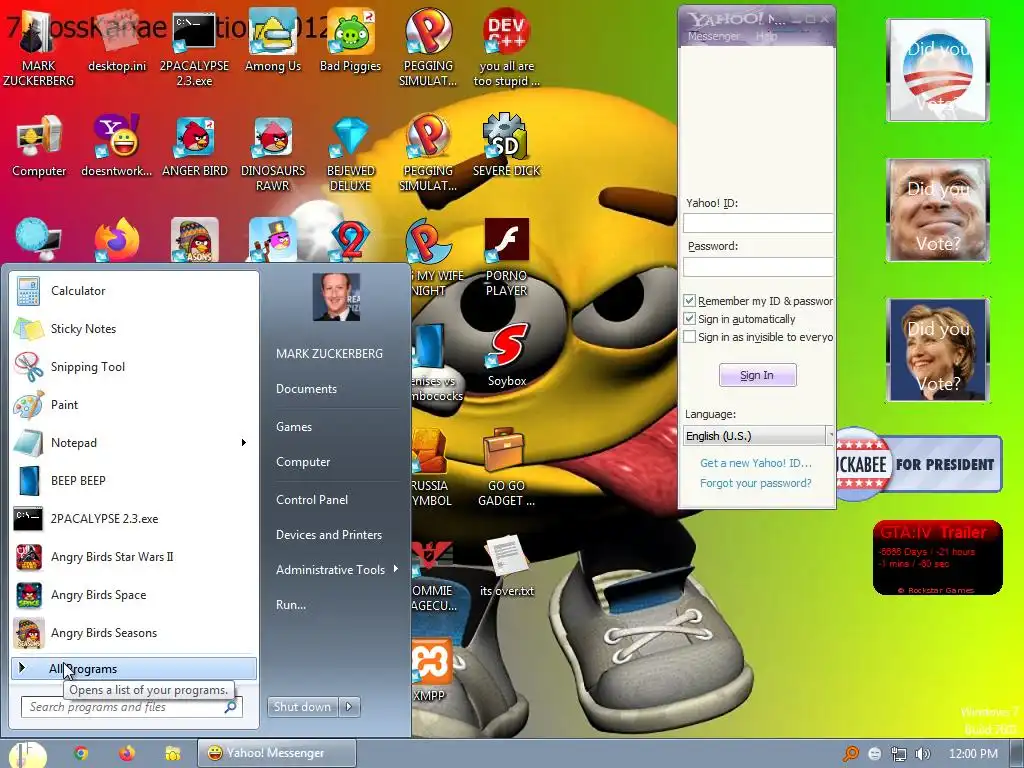
Task: Open Angry Birds Star Wars II entry
Action: pos(133,556)
